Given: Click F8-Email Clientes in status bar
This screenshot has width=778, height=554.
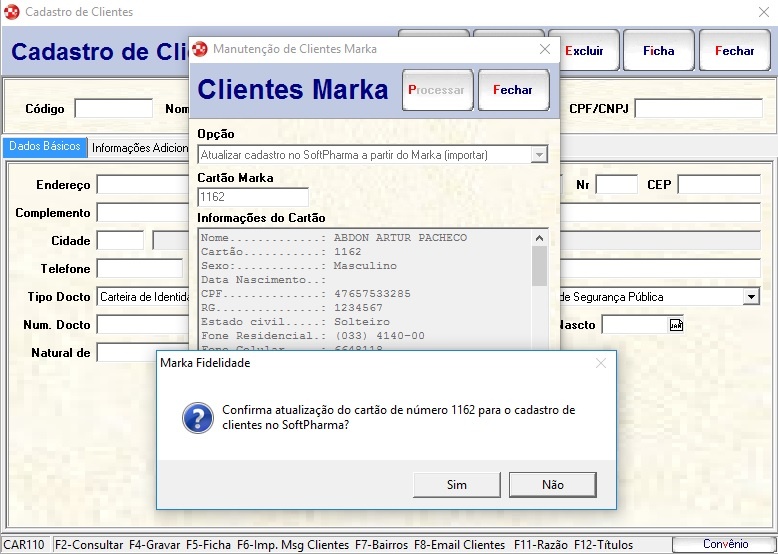Looking at the screenshot, I should (459, 545).
